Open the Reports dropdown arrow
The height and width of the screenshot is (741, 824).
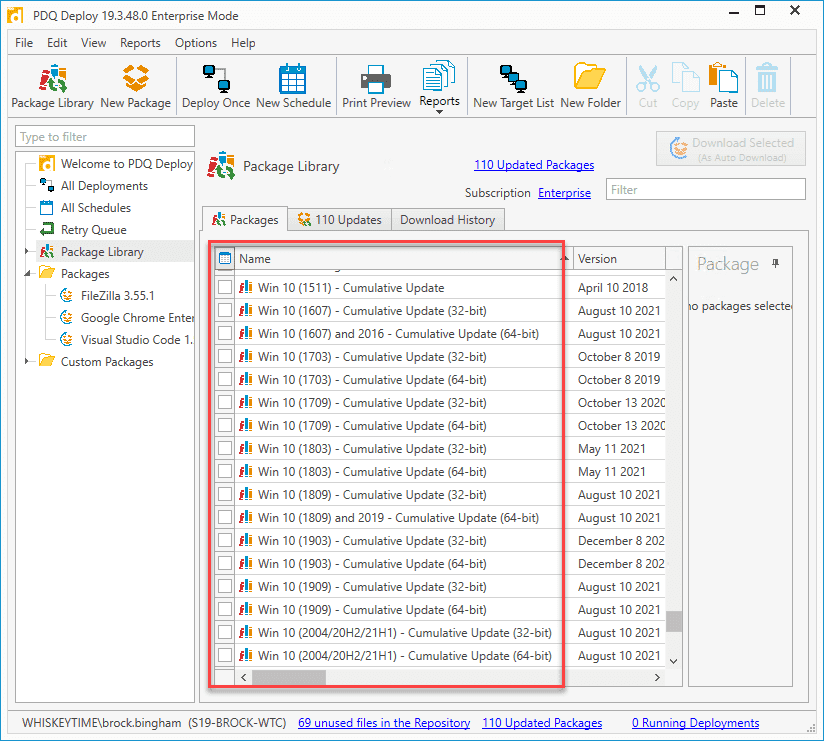click(439, 111)
